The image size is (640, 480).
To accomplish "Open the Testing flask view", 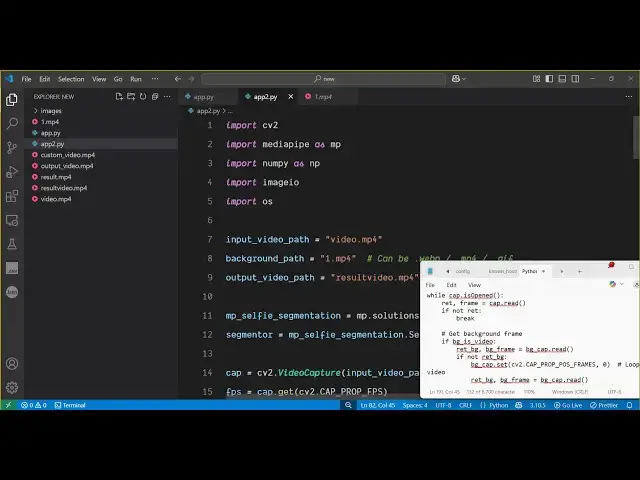I will [x=12, y=244].
